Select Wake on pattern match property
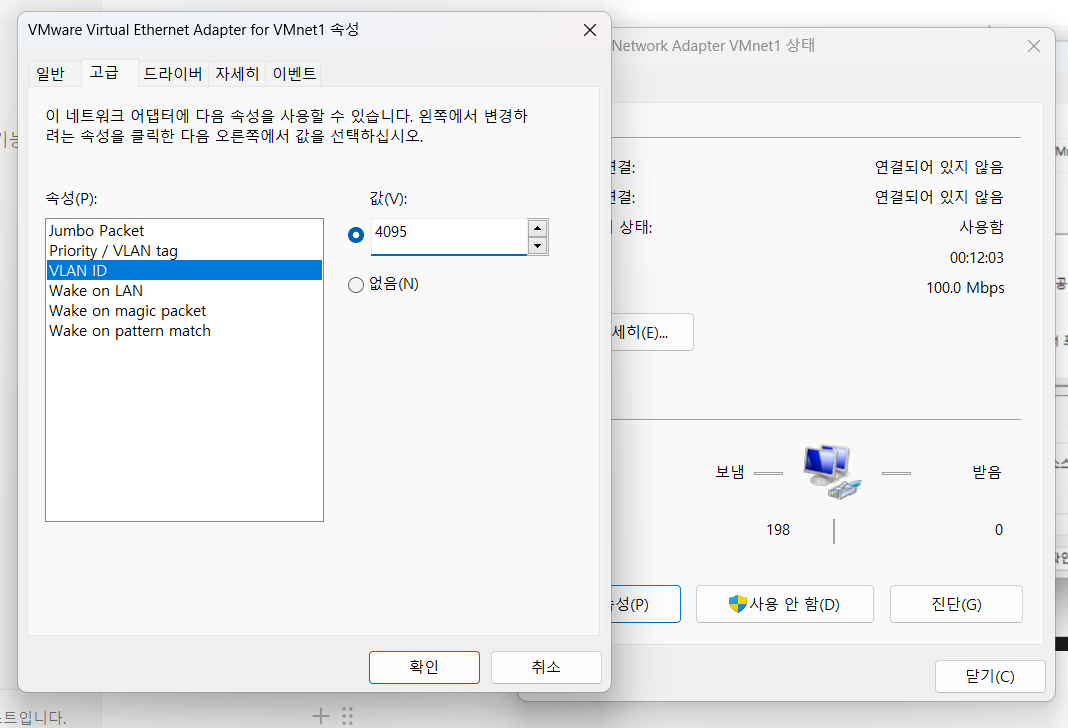The image size is (1068, 728). (x=184, y=331)
